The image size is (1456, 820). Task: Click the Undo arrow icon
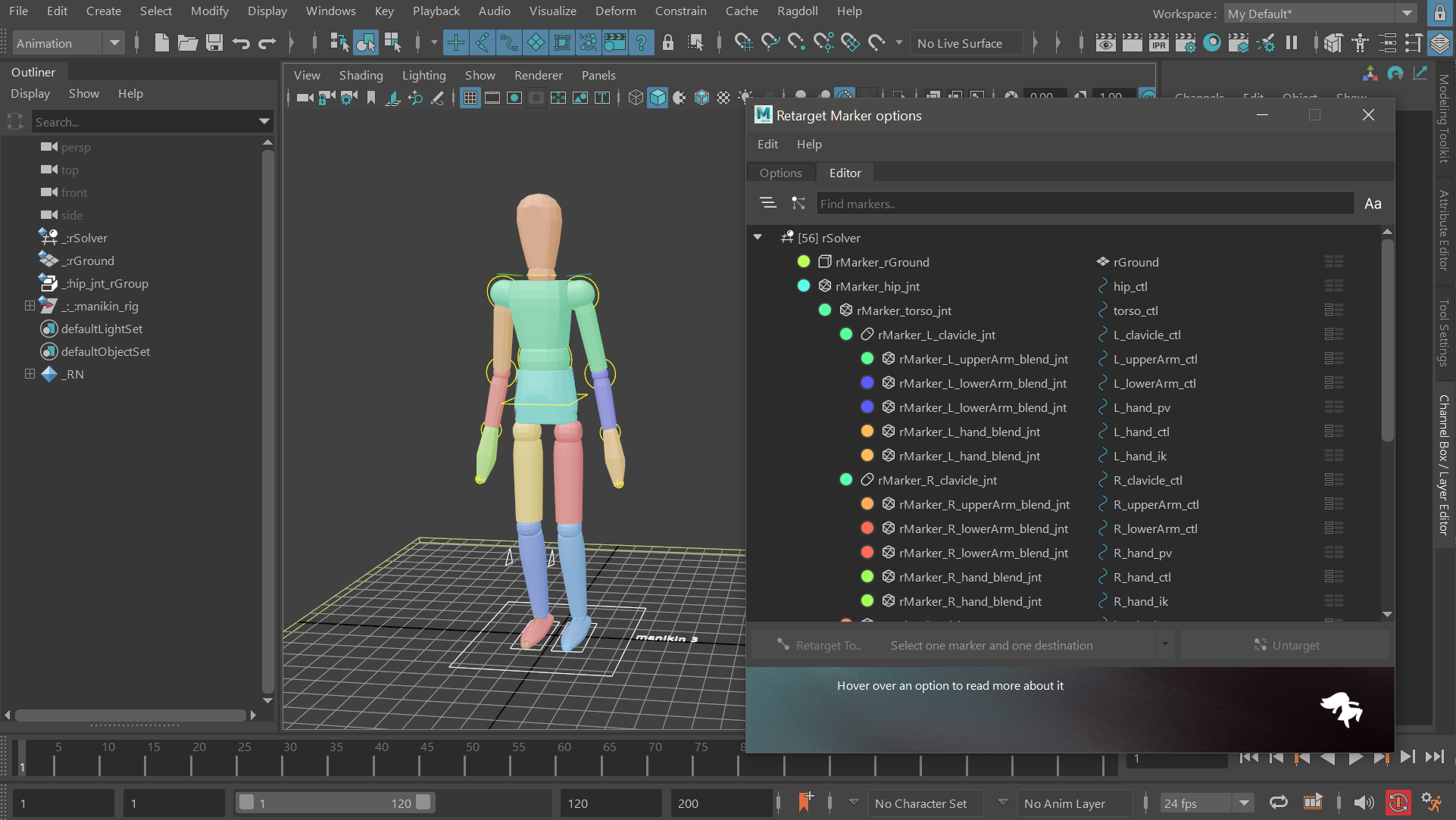pos(241,42)
